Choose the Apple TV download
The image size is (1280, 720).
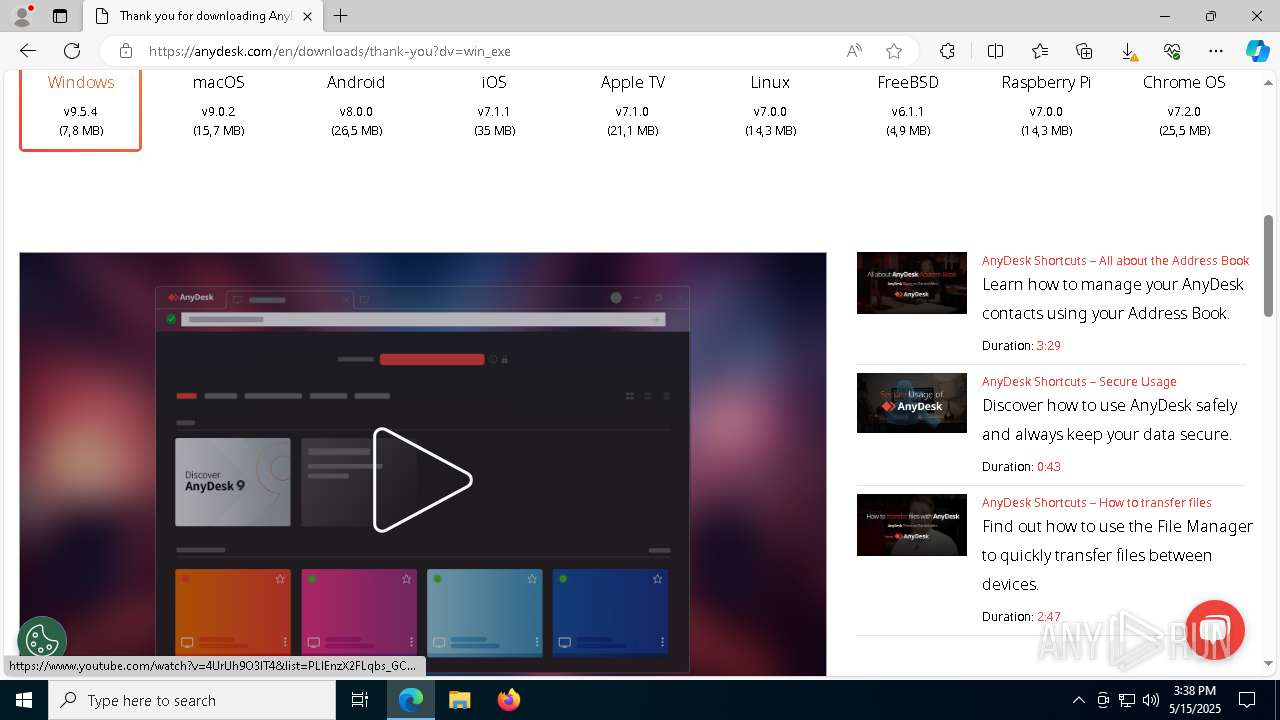tap(632, 105)
